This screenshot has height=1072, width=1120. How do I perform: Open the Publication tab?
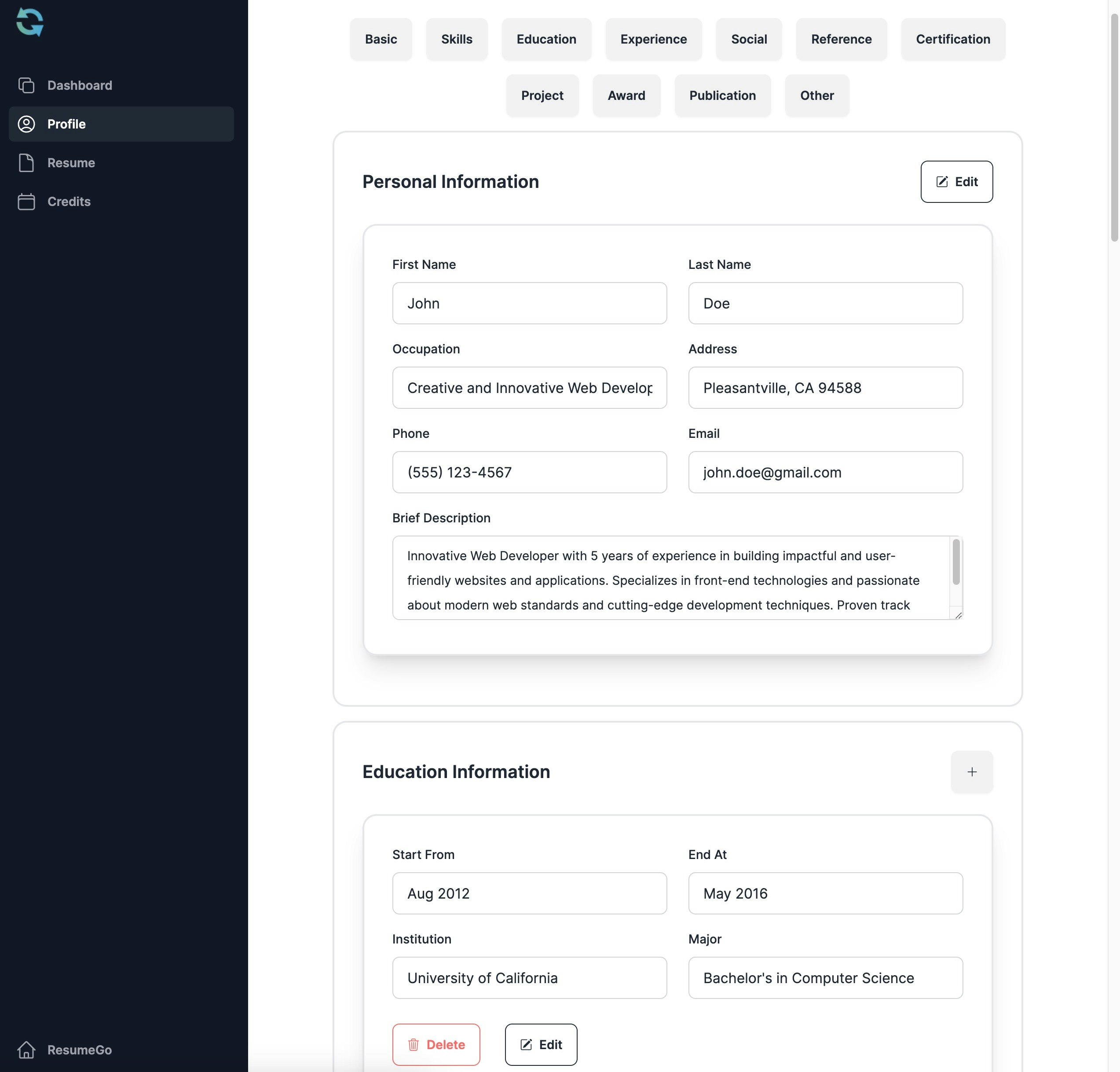pyautogui.click(x=722, y=95)
